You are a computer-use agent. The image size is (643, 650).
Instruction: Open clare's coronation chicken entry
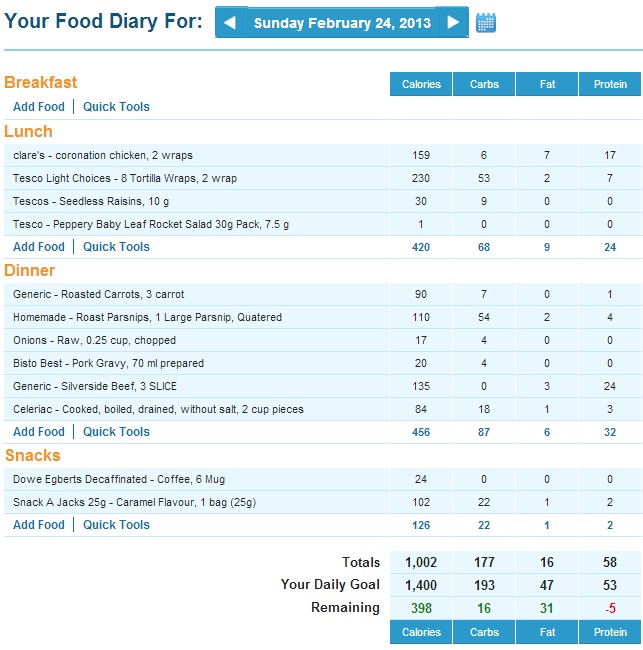(x=103, y=155)
